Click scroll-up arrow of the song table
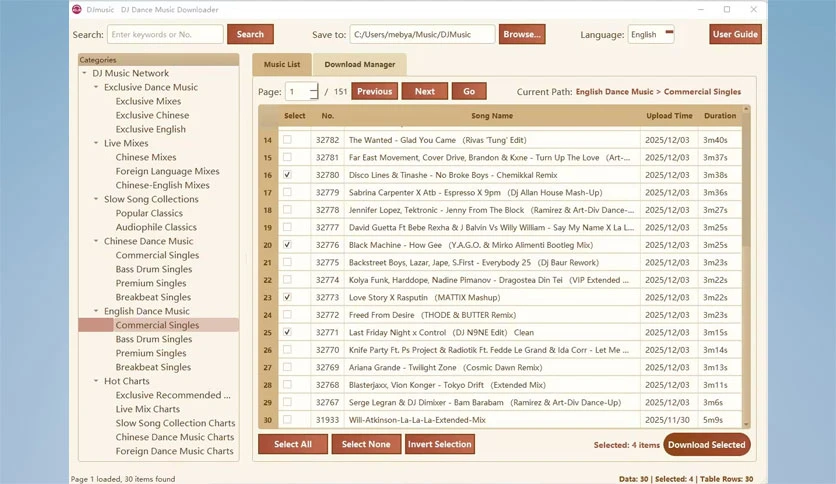The image size is (836, 484). [746, 109]
